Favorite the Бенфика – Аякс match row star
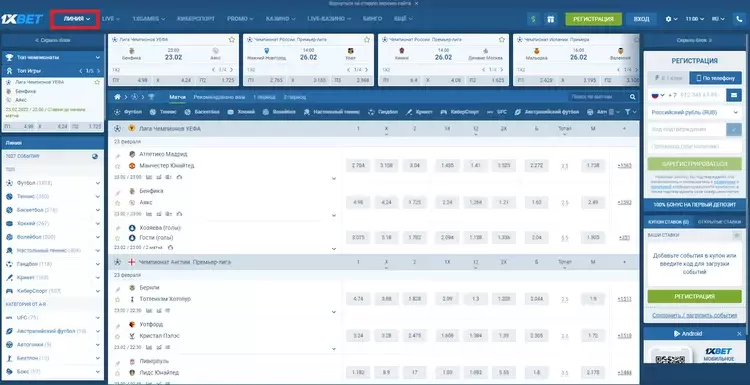This screenshot has width=750, height=385. click(x=118, y=203)
